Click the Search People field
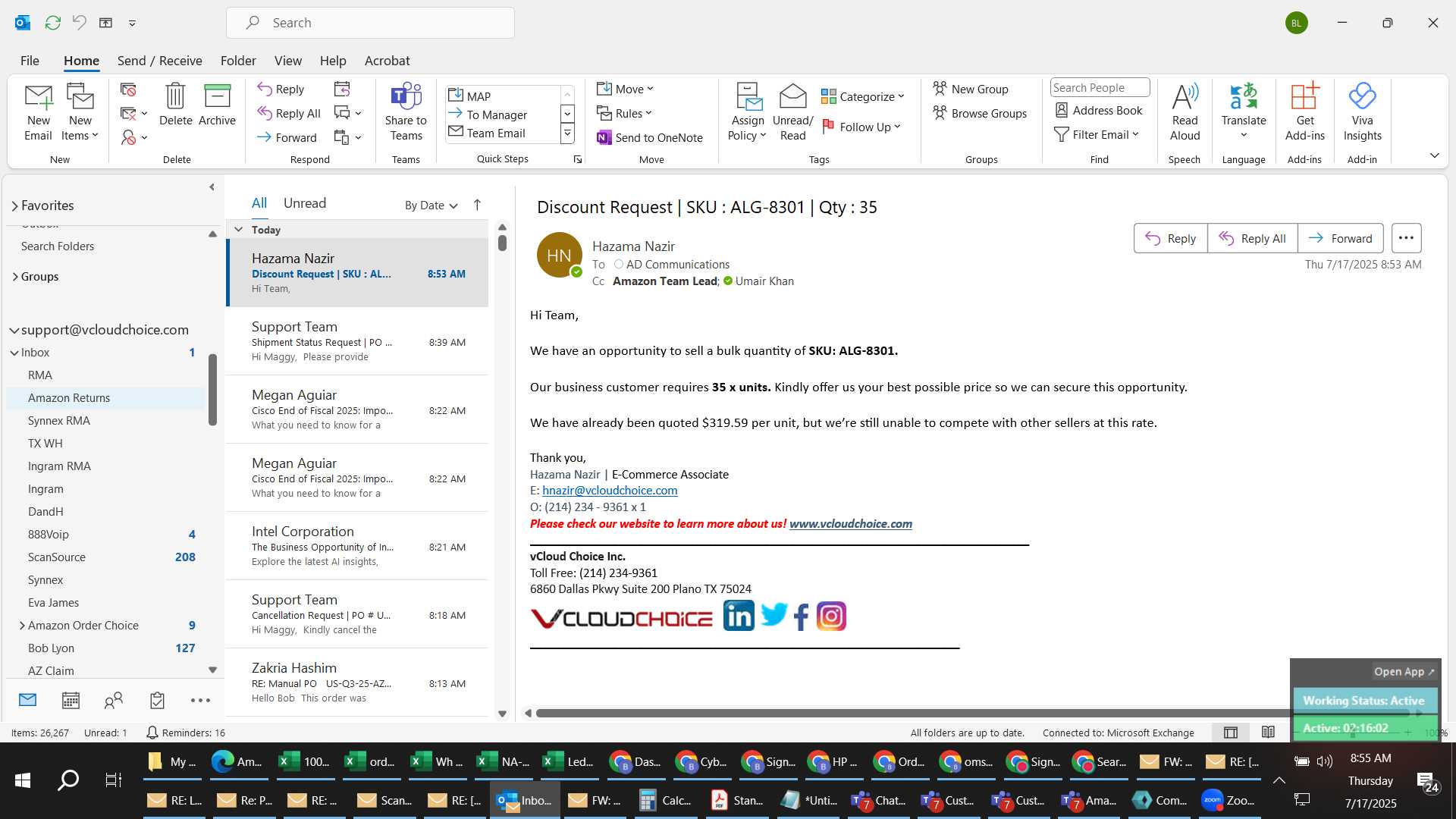The width and height of the screenshot is (1456, 819). [x=1100, y=88]
